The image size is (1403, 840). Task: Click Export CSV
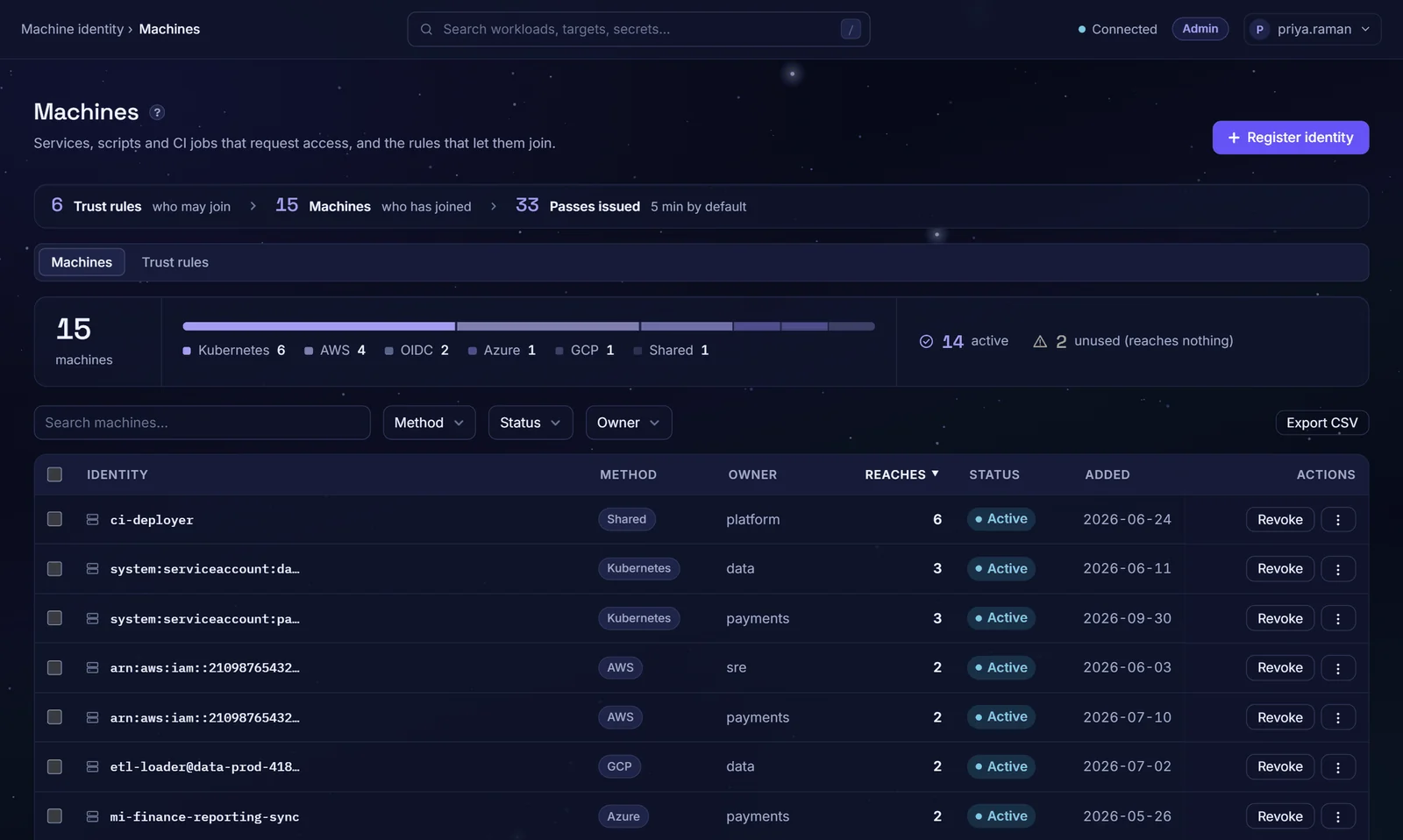[1321, 423]
